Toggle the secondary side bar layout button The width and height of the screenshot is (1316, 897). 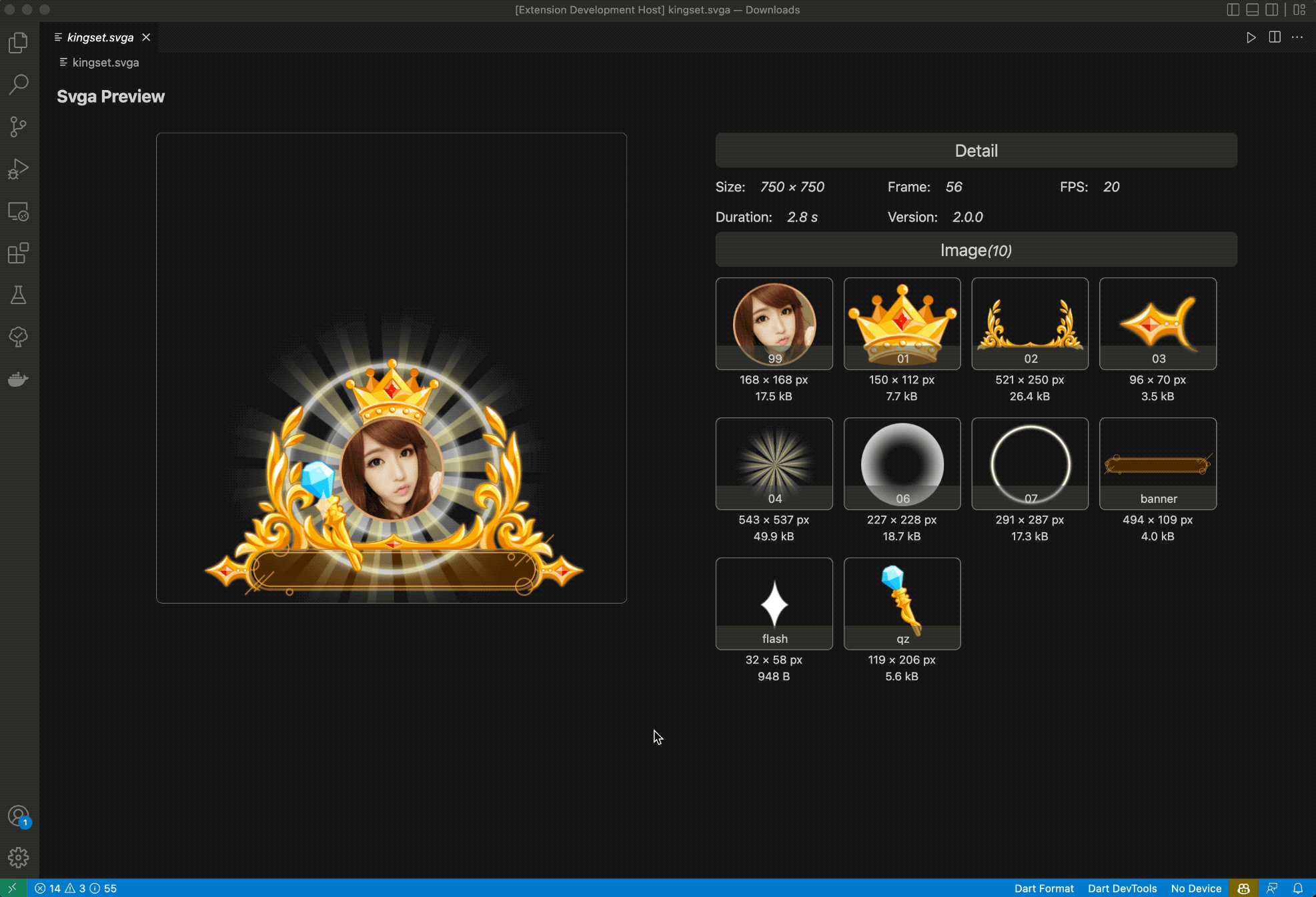1272,9
